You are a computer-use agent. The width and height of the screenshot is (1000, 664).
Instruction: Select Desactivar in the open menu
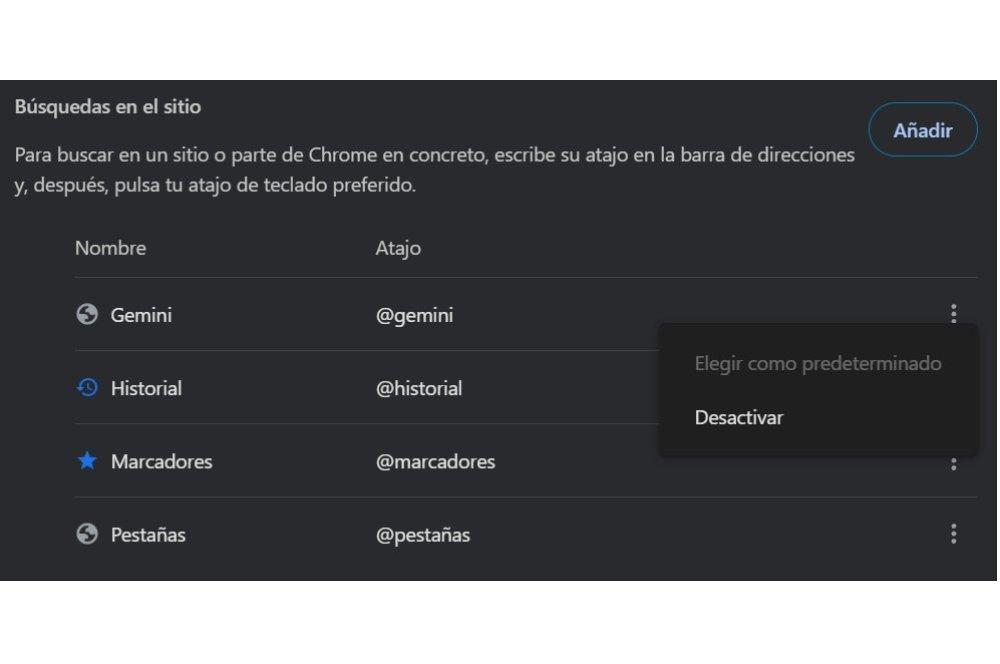coord(740,417)
